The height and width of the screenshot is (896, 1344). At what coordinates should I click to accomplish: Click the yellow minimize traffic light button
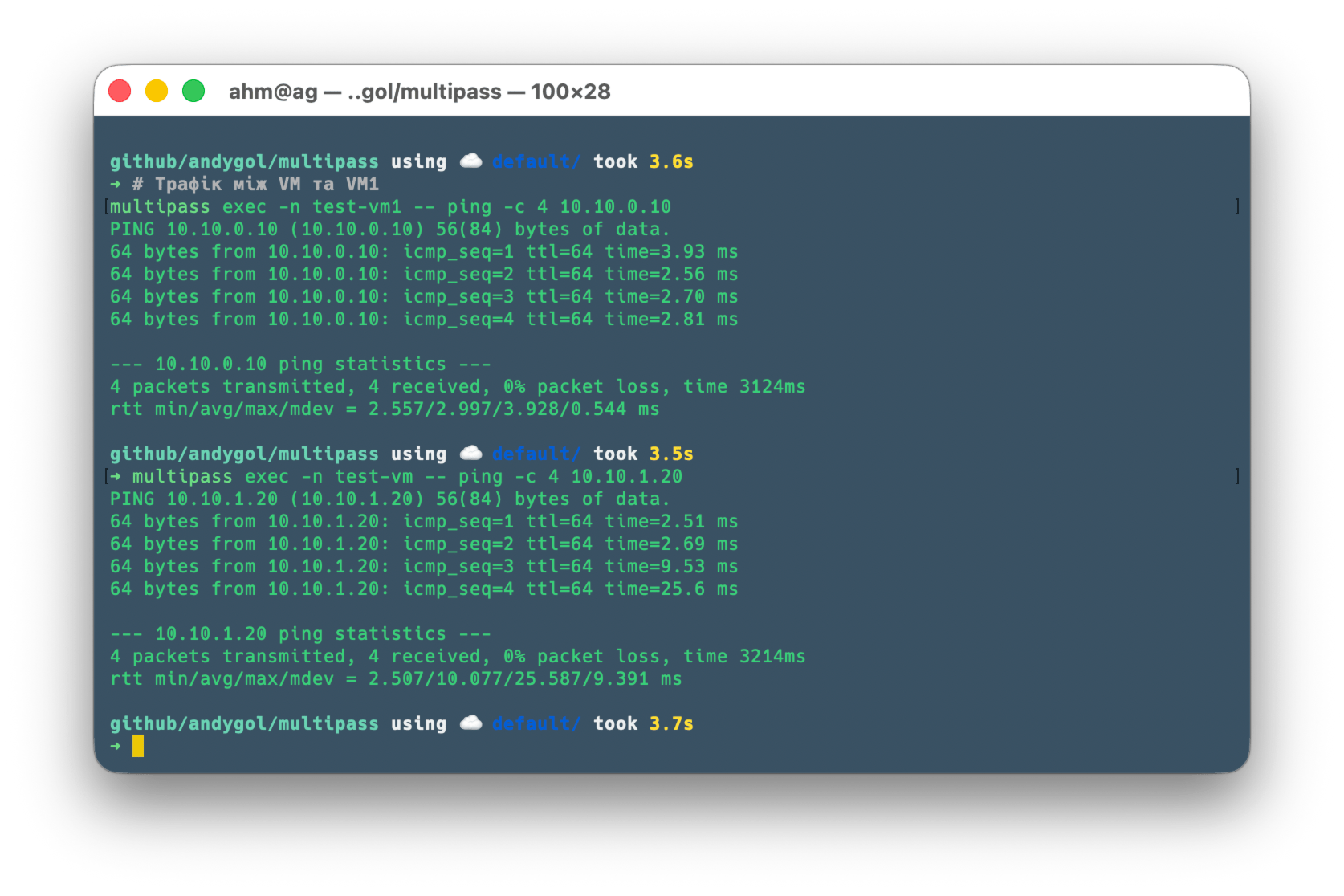pos(156,91)
